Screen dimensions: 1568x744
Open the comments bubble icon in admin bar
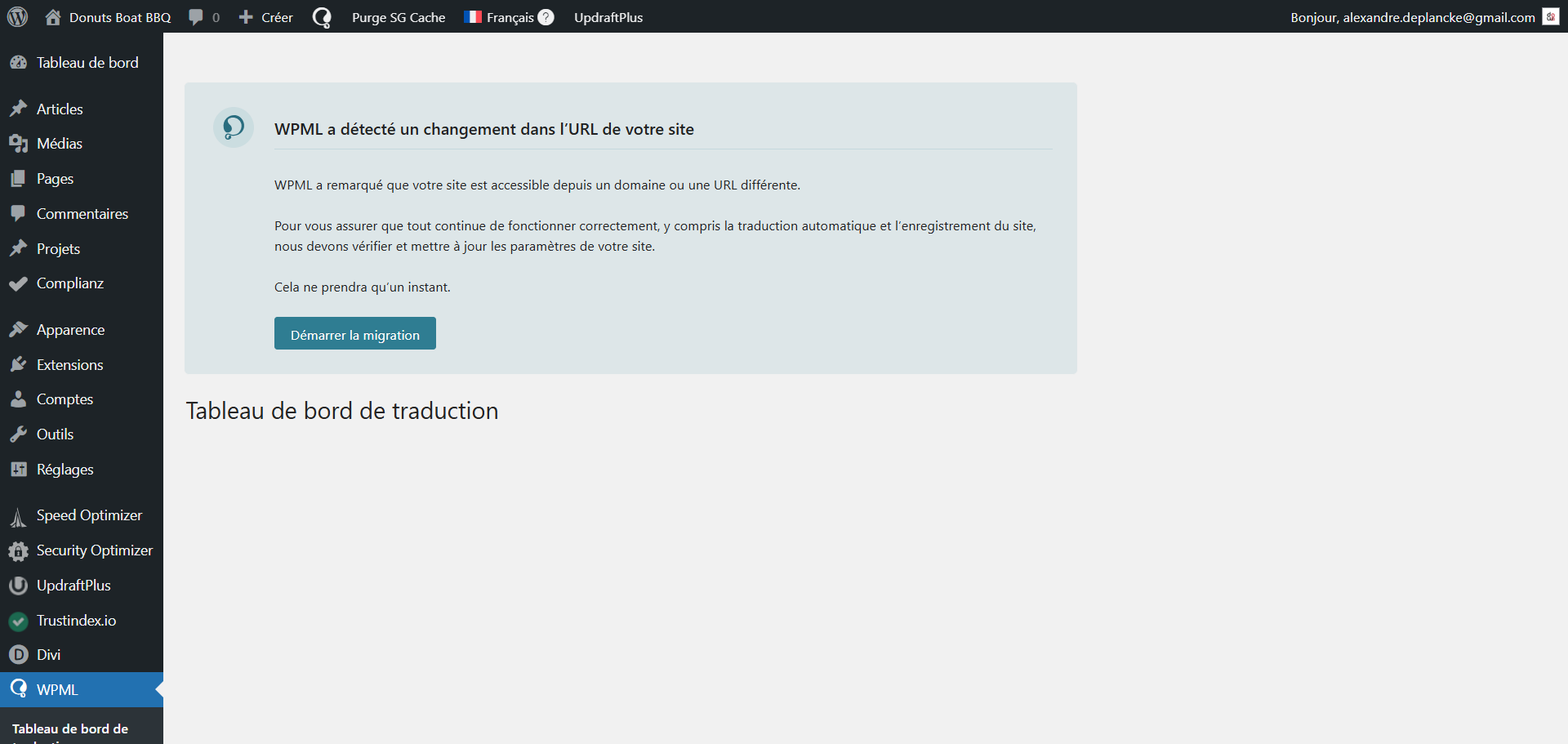[x=196, y=17]
